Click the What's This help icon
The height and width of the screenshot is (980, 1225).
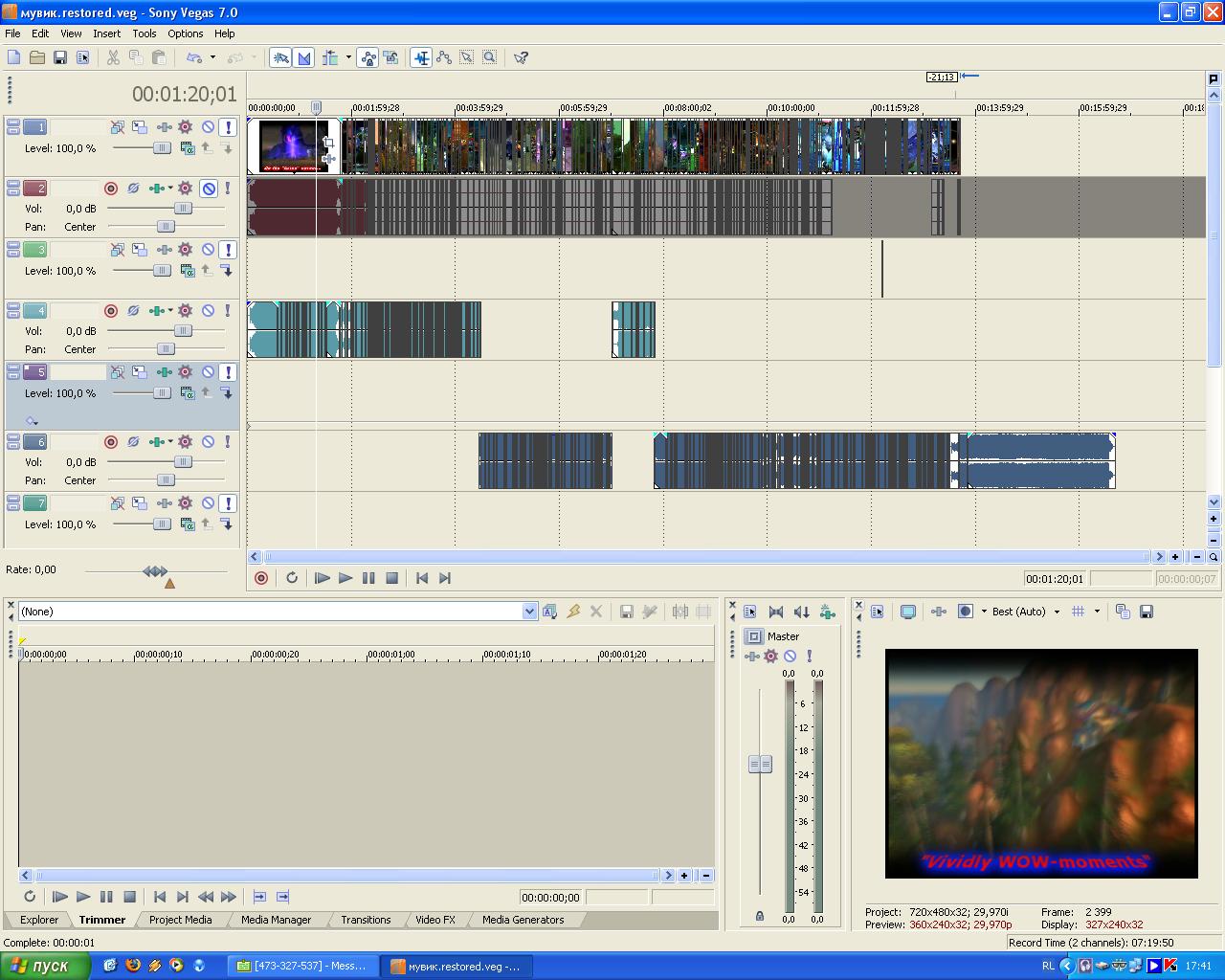[x=521, y=57]
